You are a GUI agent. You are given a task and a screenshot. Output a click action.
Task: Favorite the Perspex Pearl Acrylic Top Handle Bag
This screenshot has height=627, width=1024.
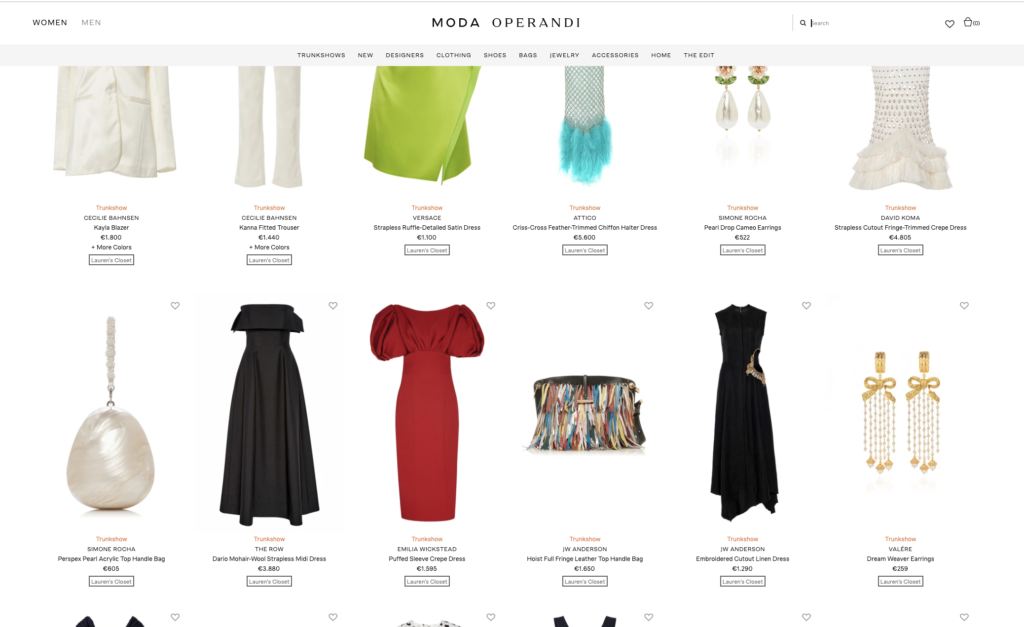(x=175, y=305)
